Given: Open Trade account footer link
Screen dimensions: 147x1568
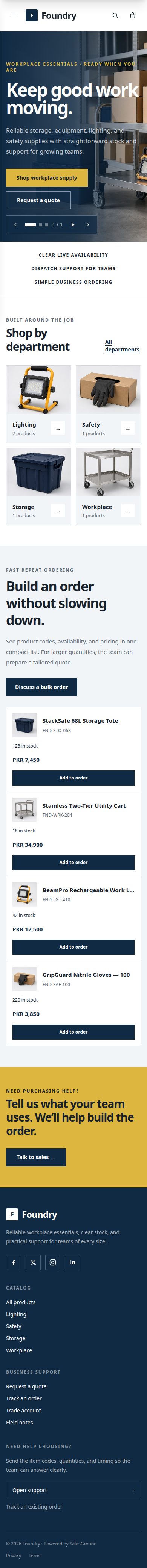Looking at the screenshot, I should (x=24, y=1411).
